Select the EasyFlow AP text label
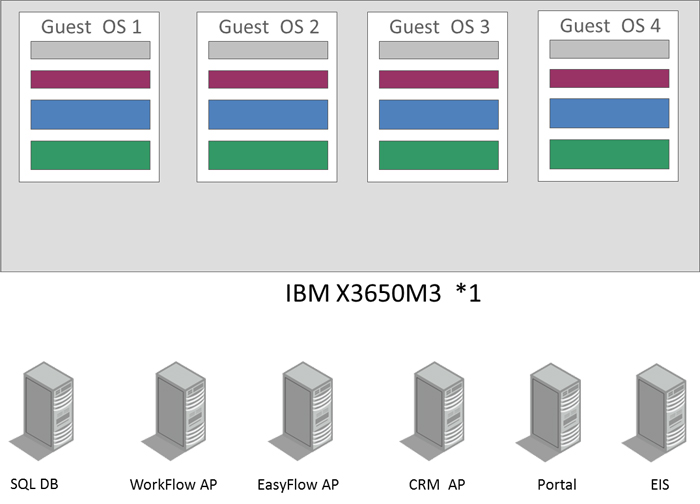 click(300, 485)
